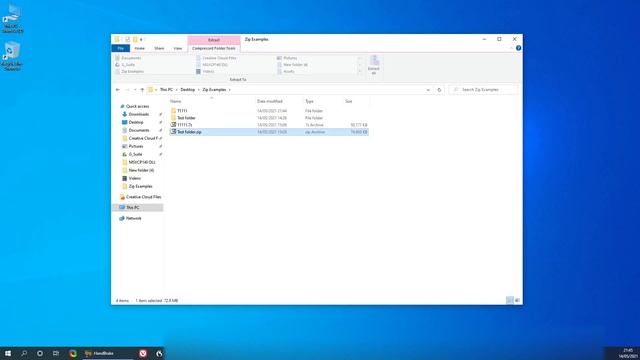
Task: Open the File tab
Action: 121,48
